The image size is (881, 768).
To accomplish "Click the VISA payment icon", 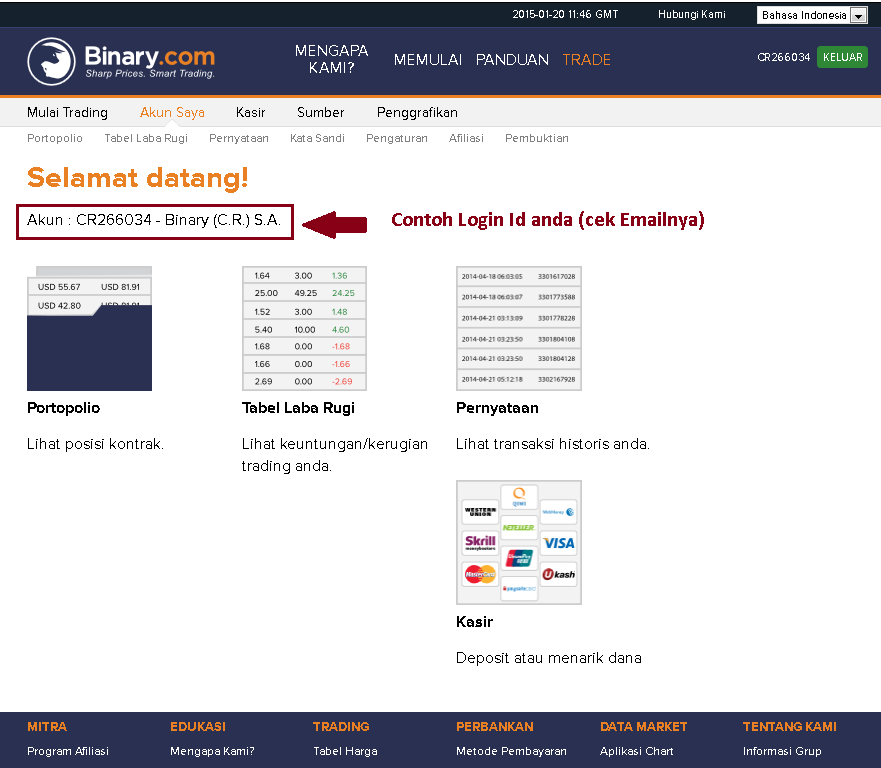I will click(558, 543).
